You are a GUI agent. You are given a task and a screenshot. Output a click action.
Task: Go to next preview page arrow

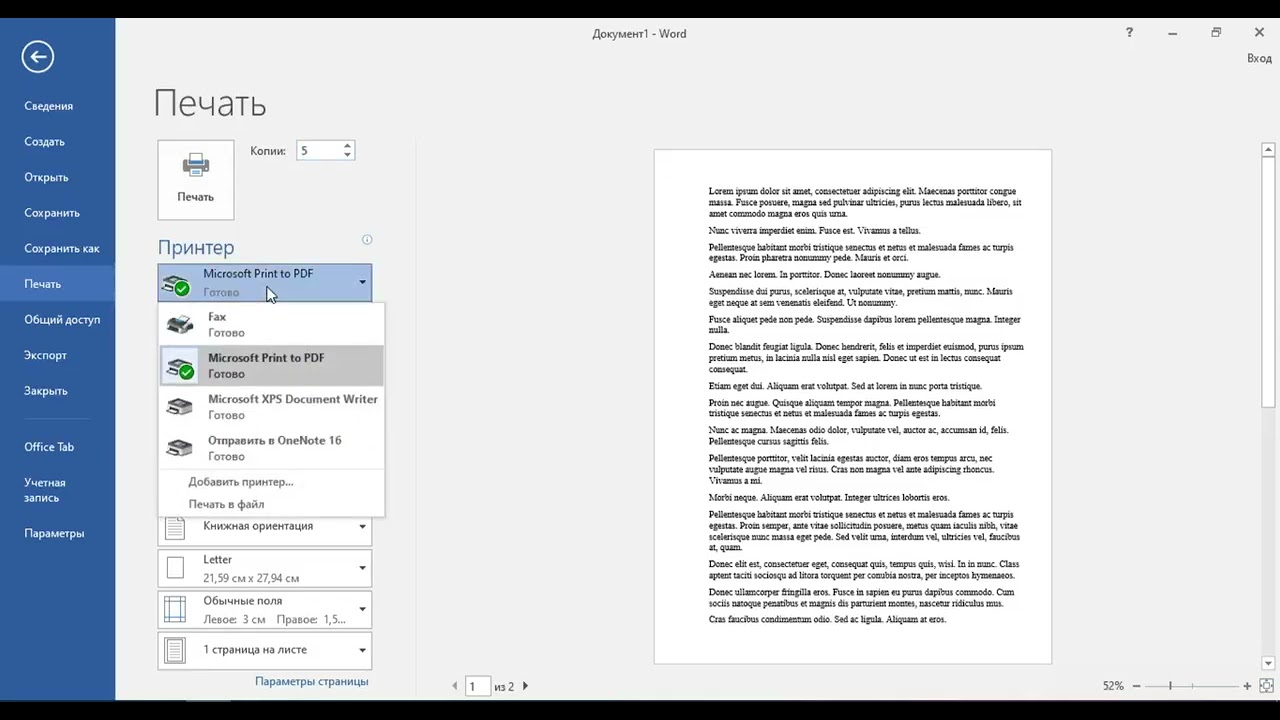pos(525,686)
